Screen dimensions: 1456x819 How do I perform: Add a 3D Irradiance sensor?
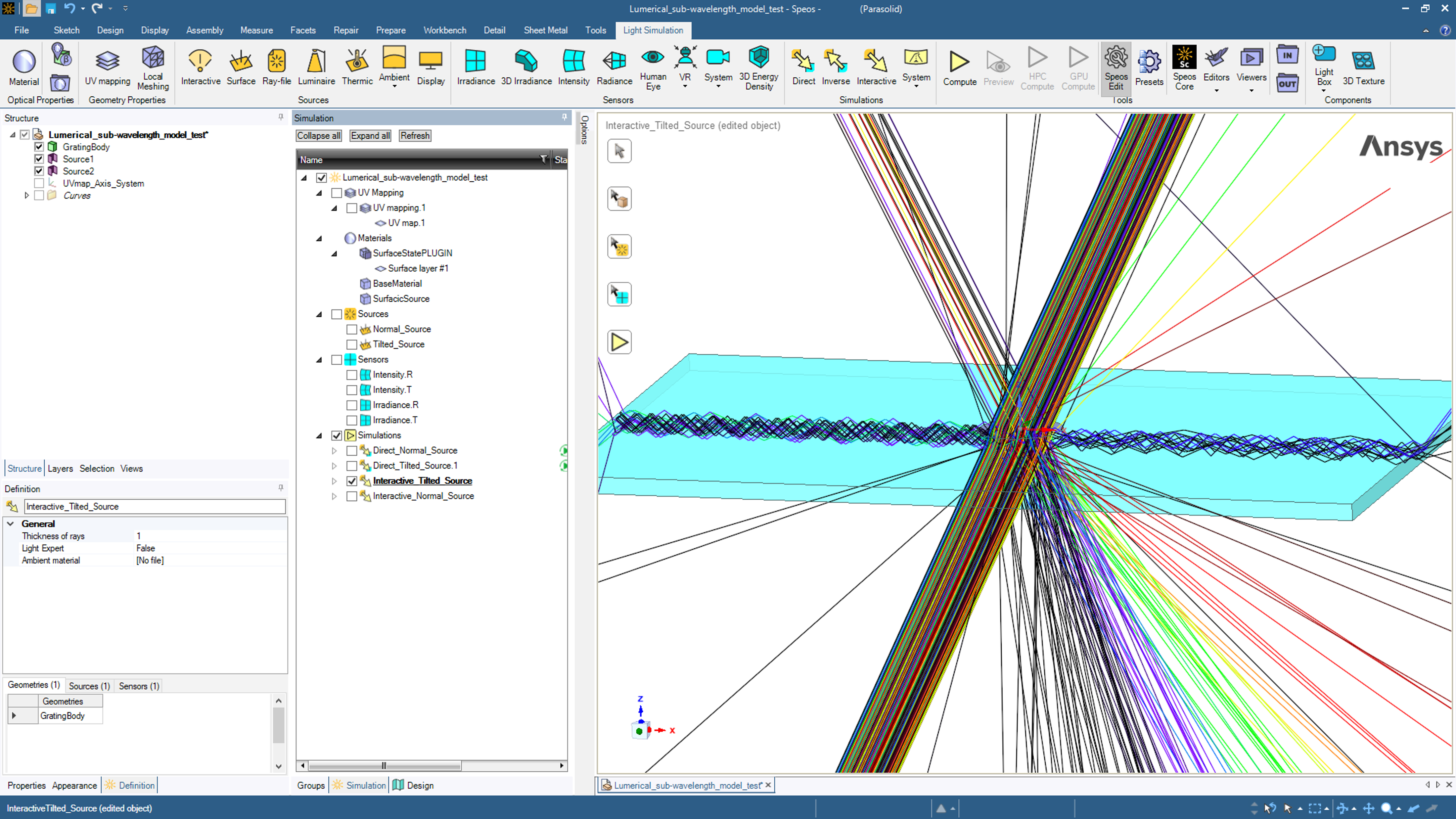(526, 67)
